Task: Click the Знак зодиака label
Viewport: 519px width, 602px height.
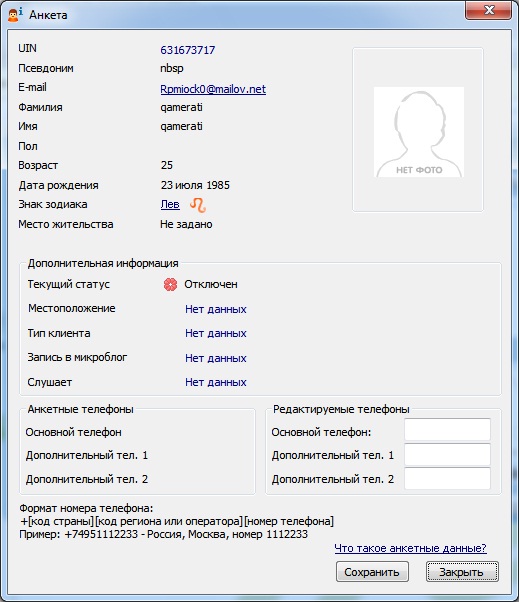Action: (53, 204)
